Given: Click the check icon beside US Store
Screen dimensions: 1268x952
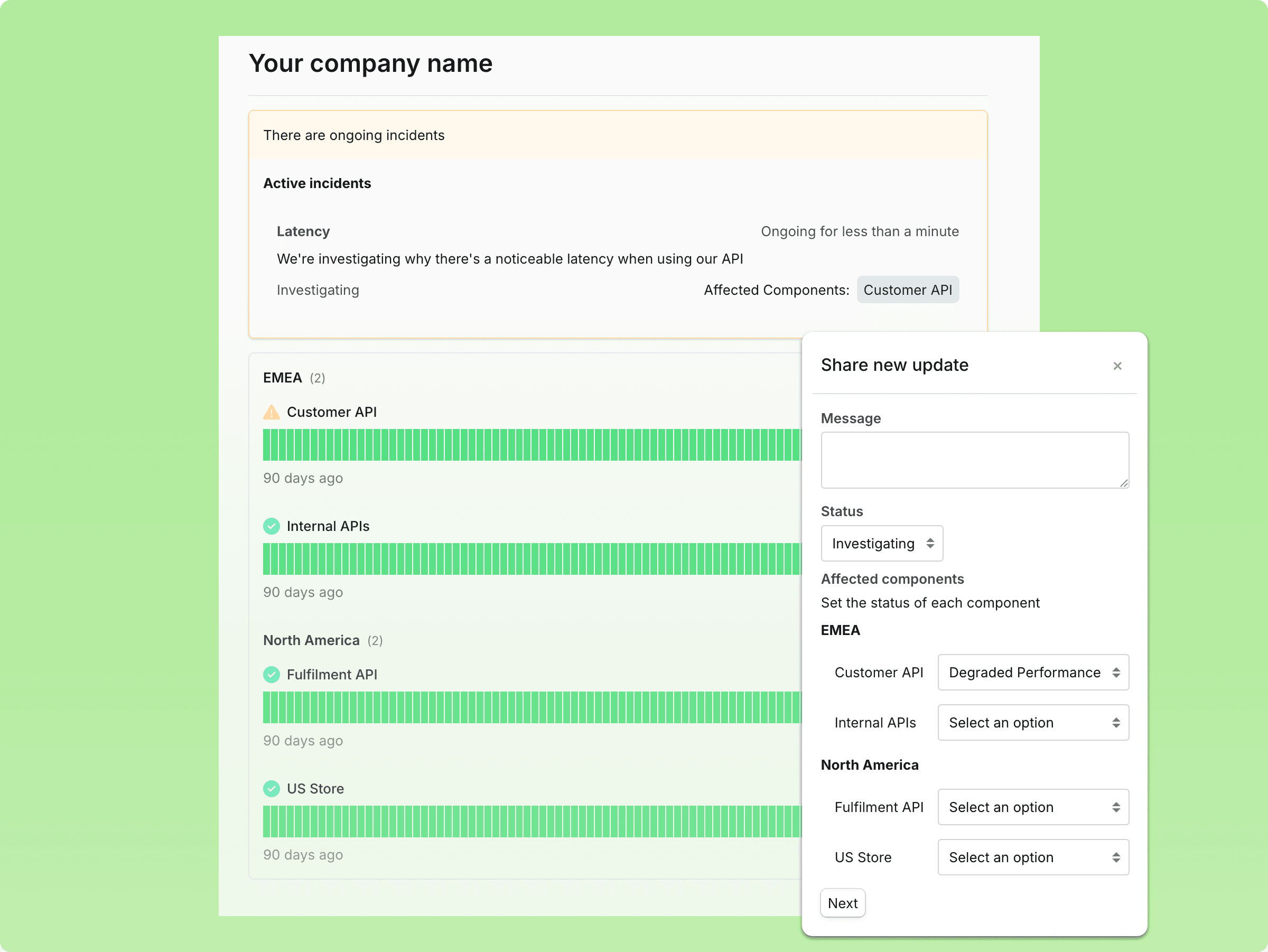Looking at the screenshot, I should [x=271, y=789].
